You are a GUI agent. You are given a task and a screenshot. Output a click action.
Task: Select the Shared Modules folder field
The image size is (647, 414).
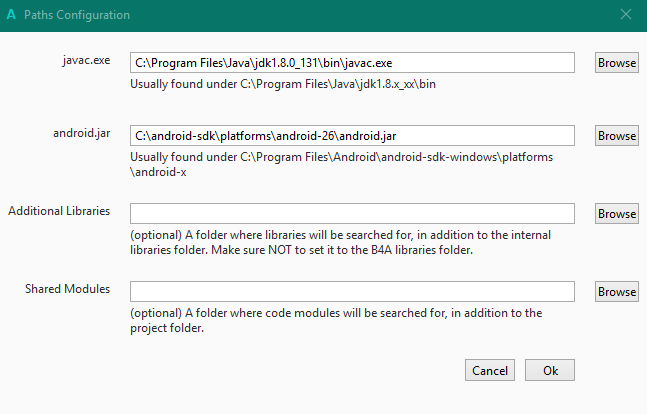click(x=352, y=291)
